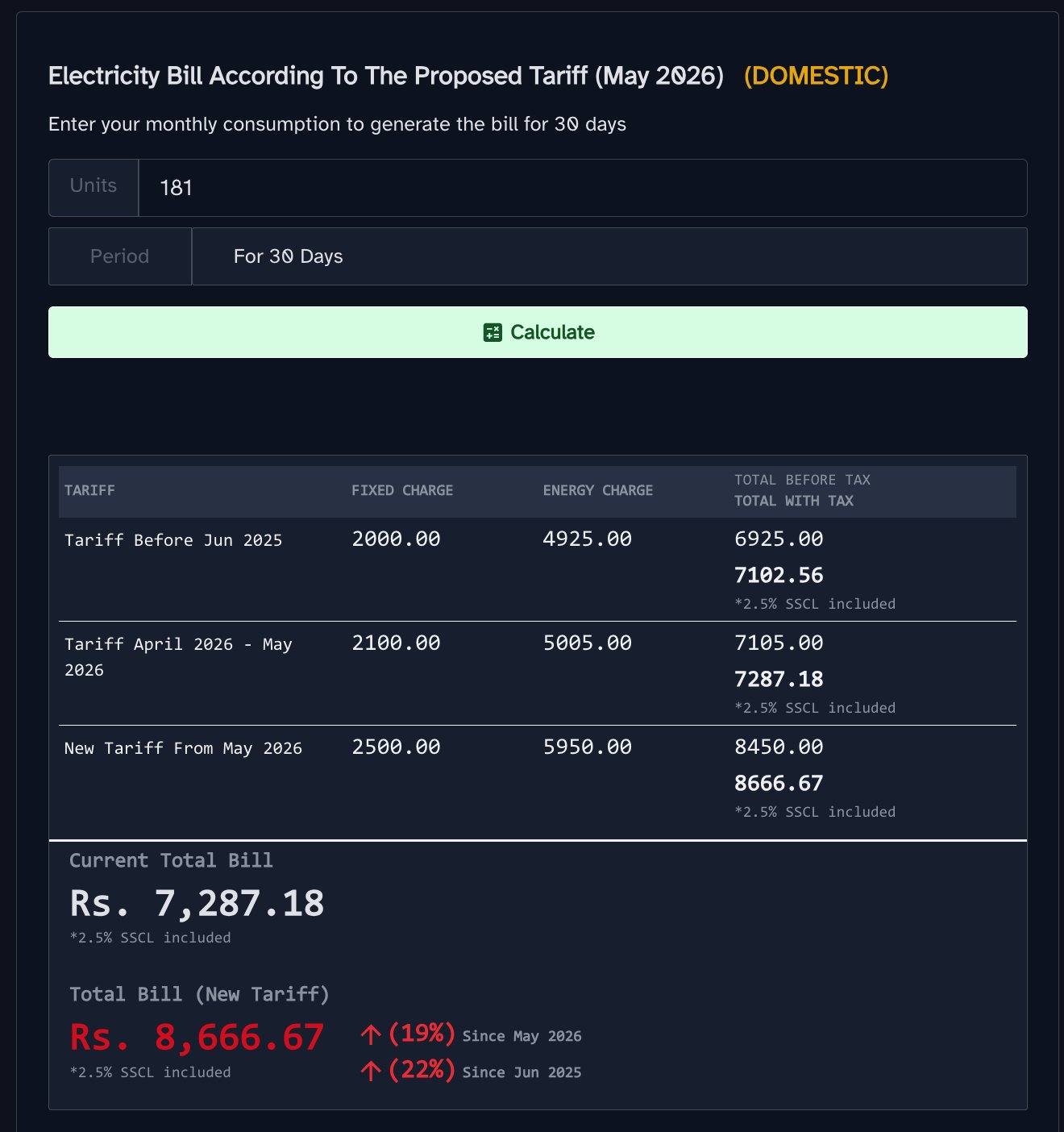Click the Calculate button

point(538,332)
